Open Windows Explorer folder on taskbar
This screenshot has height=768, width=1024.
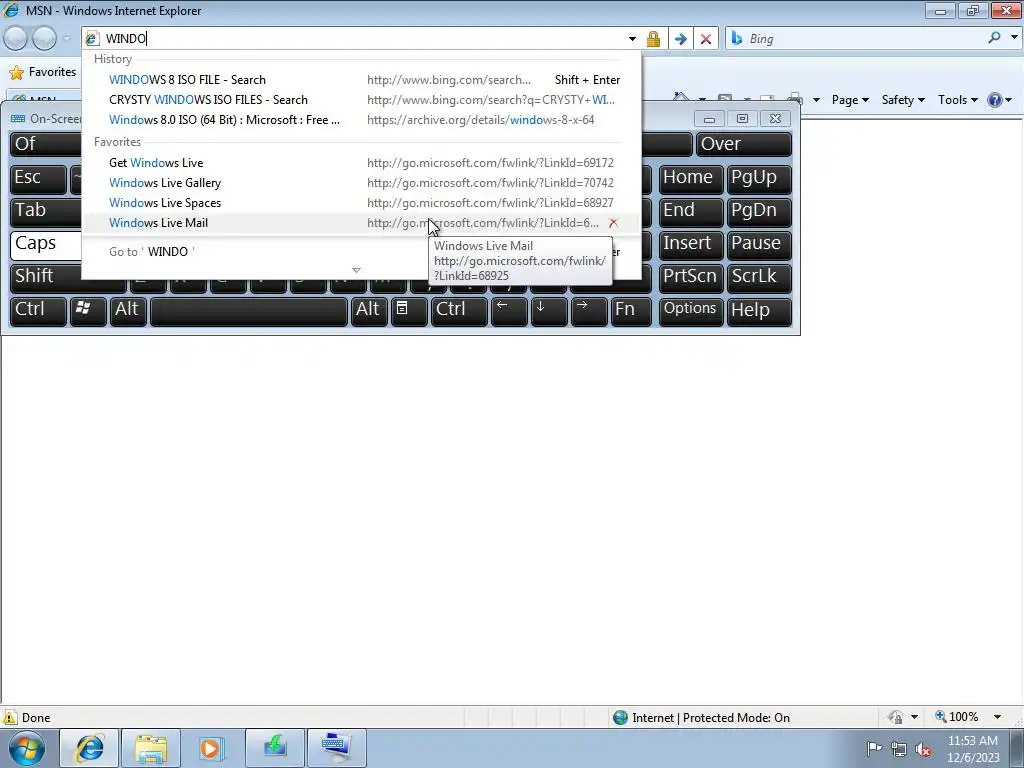[151, 748]
